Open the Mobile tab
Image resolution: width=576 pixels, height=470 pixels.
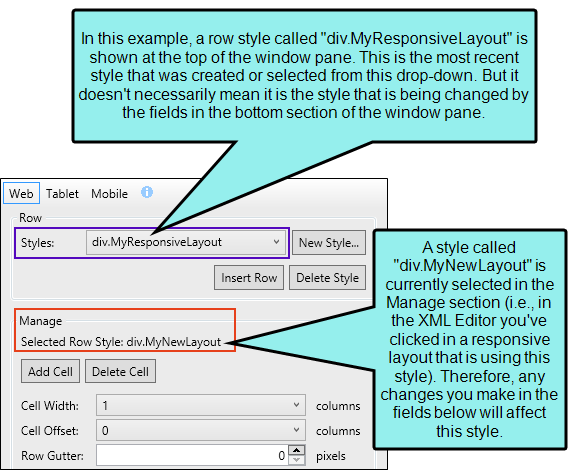pyautogui.click(x=109, y=194)
